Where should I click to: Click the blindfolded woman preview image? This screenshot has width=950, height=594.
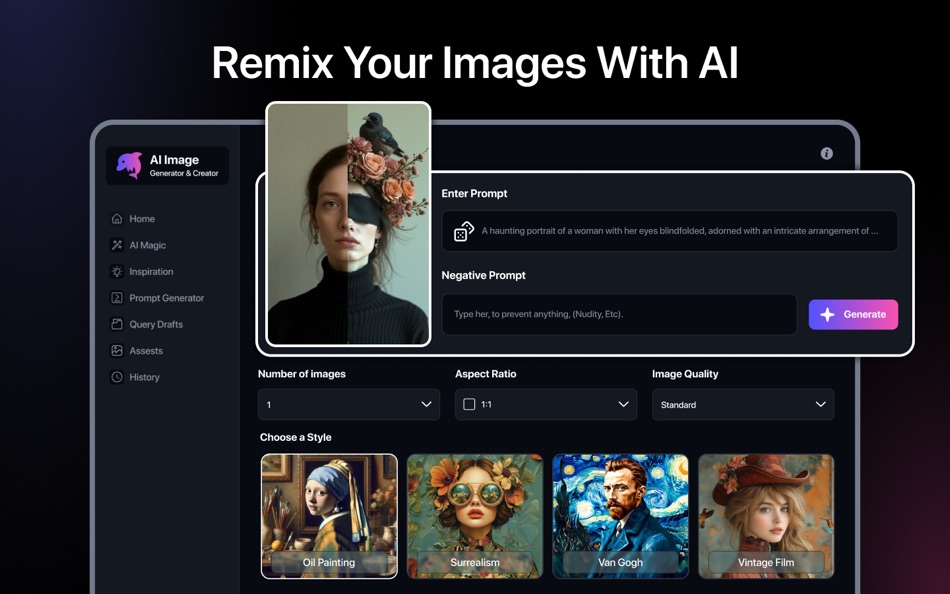348,224
